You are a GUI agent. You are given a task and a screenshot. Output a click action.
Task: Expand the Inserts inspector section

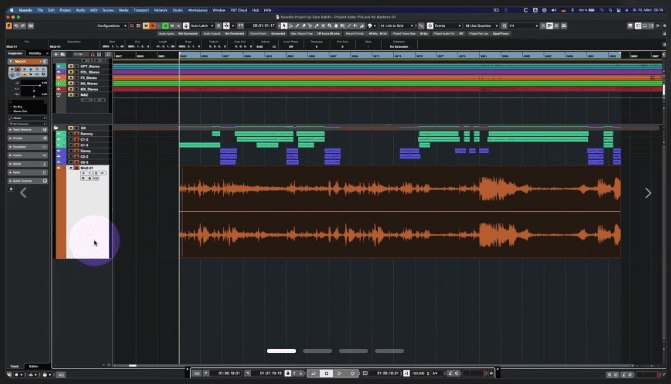click(28, 155)
